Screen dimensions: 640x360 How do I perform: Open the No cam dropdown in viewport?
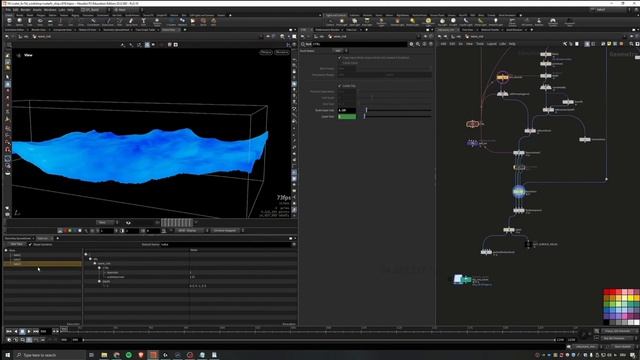click(x=282, y=52)
